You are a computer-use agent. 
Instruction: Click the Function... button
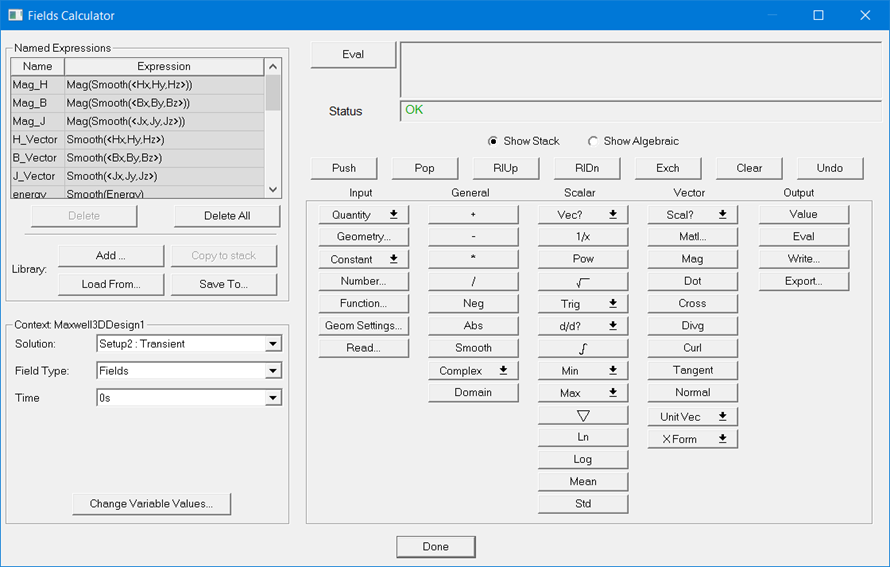363,304
